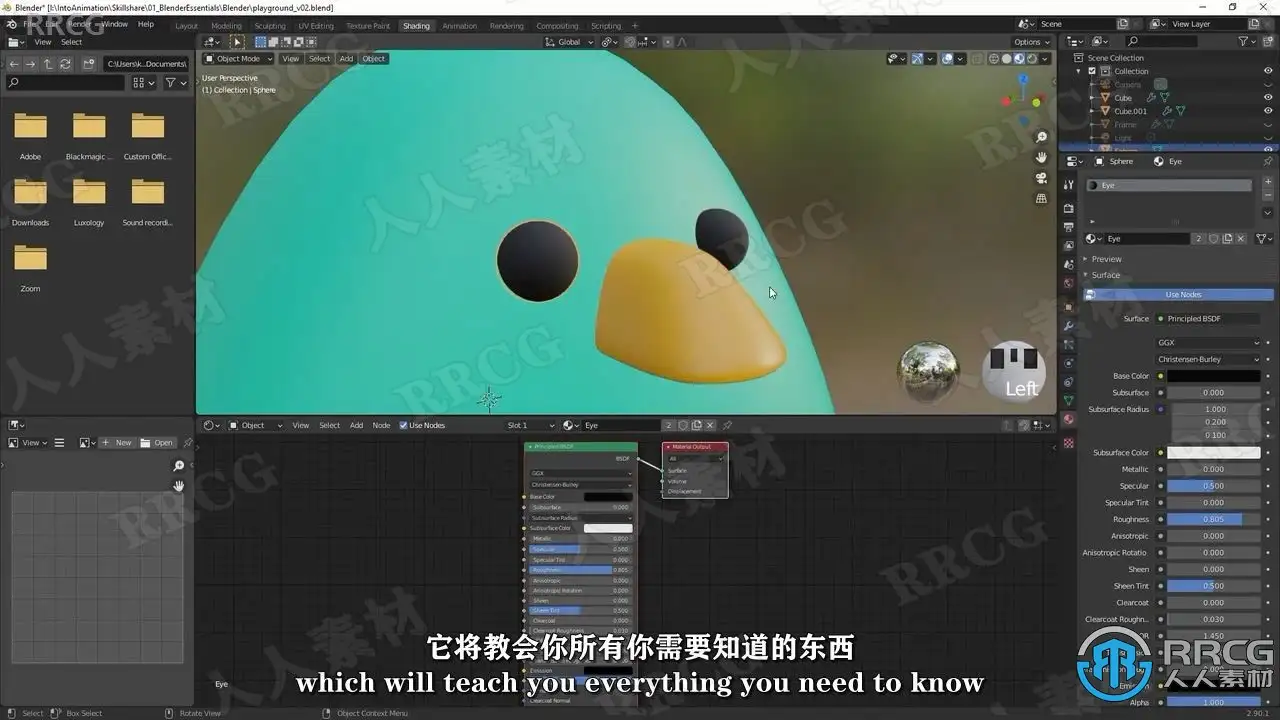
Task: Click the Subsurface Color swatch in properties
Action: 1214,453
